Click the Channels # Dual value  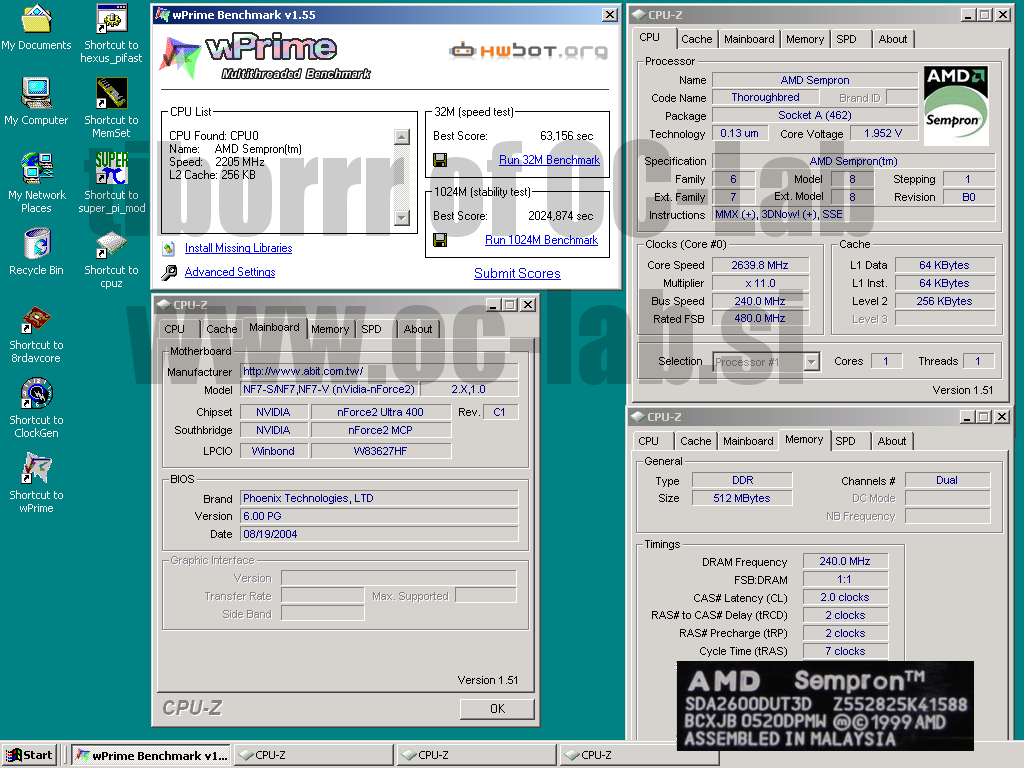pos(947,480)
